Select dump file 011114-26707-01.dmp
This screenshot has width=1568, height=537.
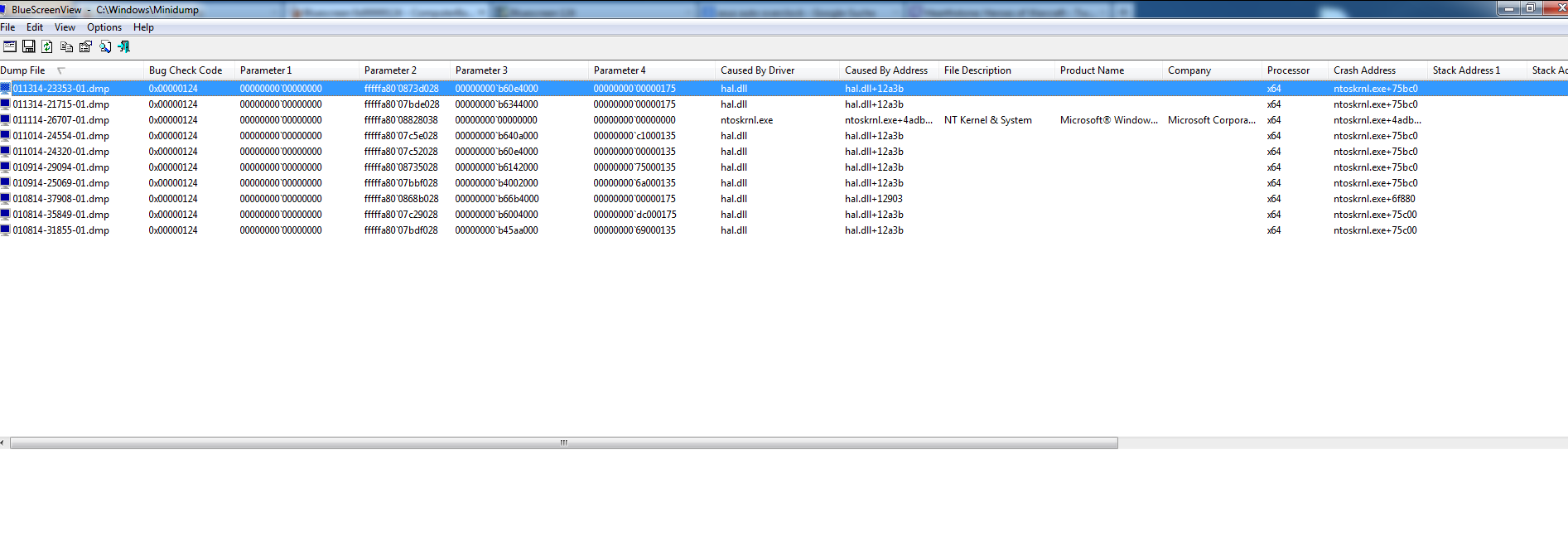click(60, 120)
